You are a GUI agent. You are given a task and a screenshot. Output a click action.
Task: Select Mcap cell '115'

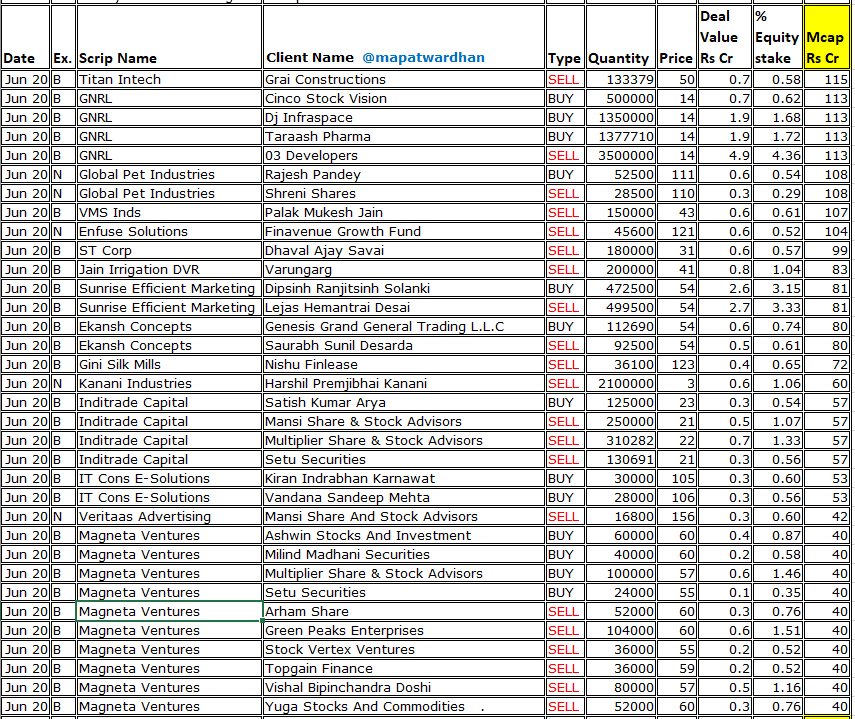826,80
